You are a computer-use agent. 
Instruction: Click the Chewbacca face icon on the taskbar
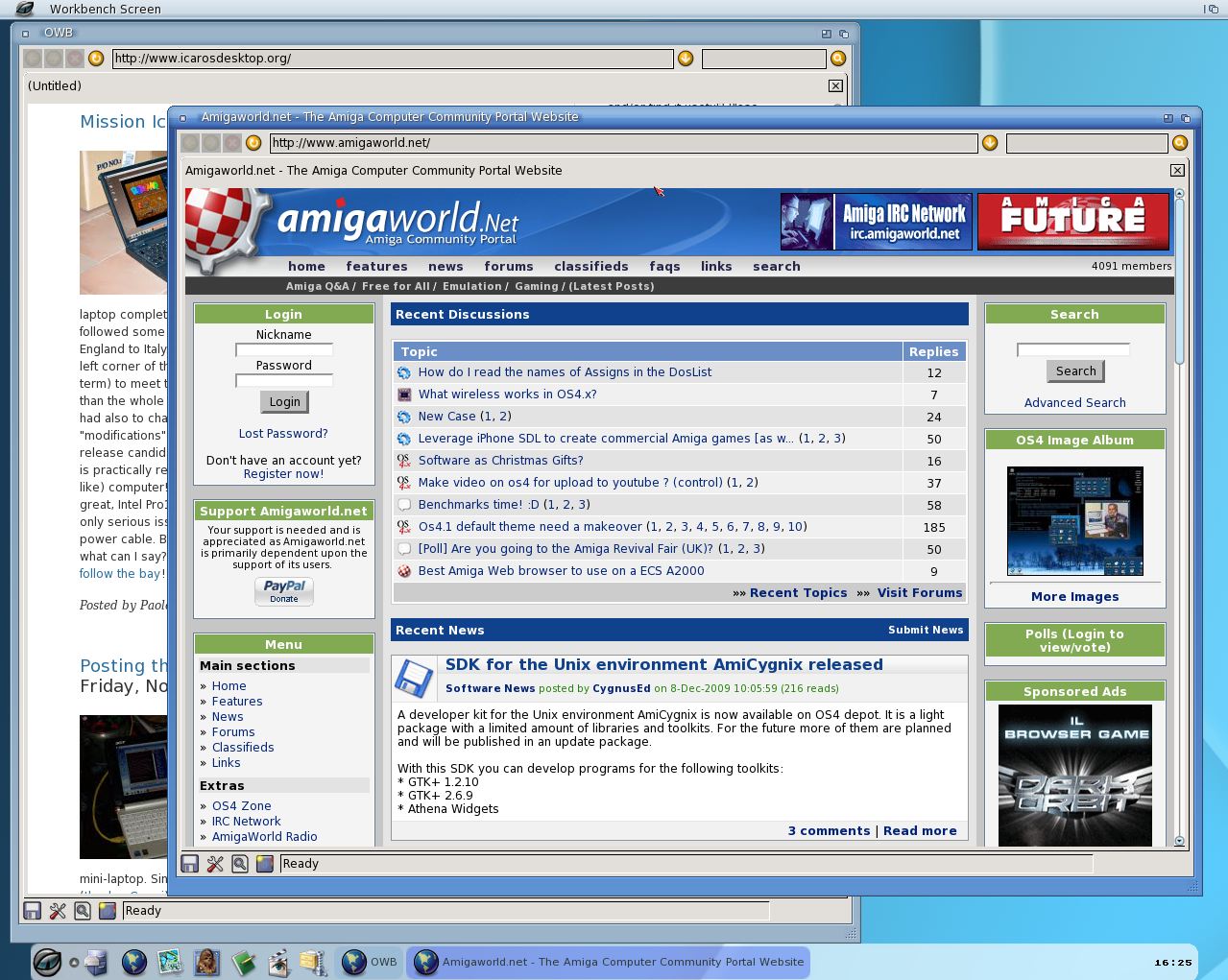tap(206, 961)
